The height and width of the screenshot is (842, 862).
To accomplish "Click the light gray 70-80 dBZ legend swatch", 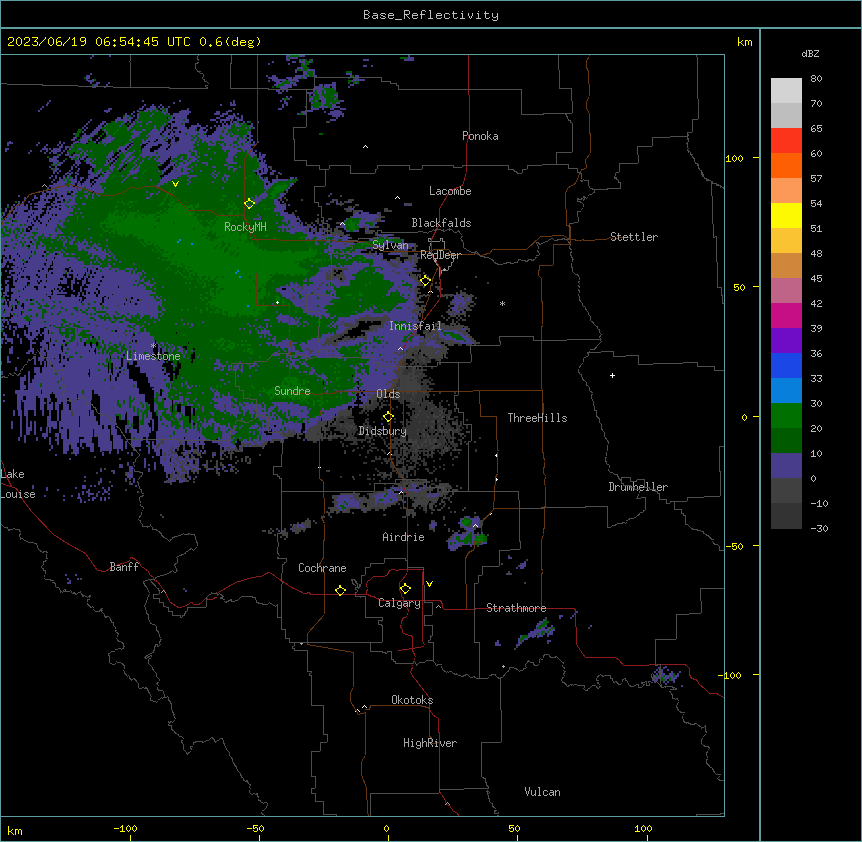I will pos(786,91).
